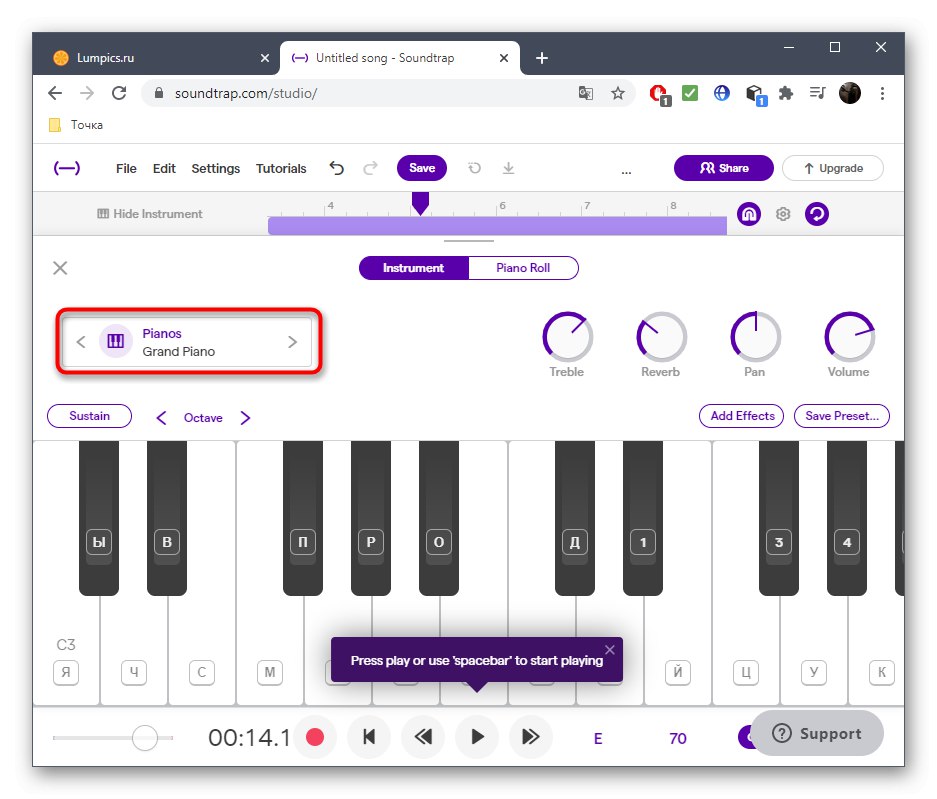Screen dimensions: 937x799
Task: Select next instrument preset arrow
Action: coord(292,342)
